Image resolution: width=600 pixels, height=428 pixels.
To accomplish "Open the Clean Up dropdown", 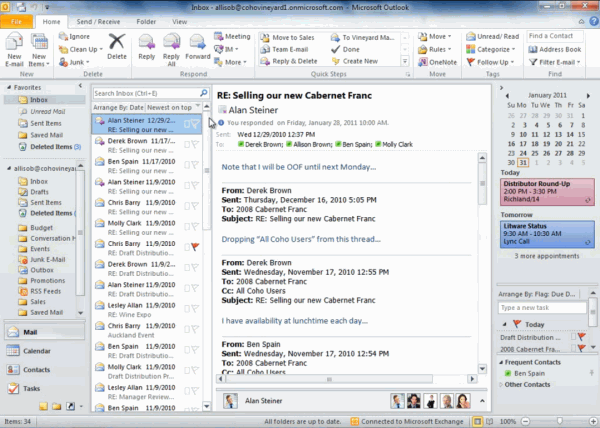I will pyautogui.click(x=81, y=49).
